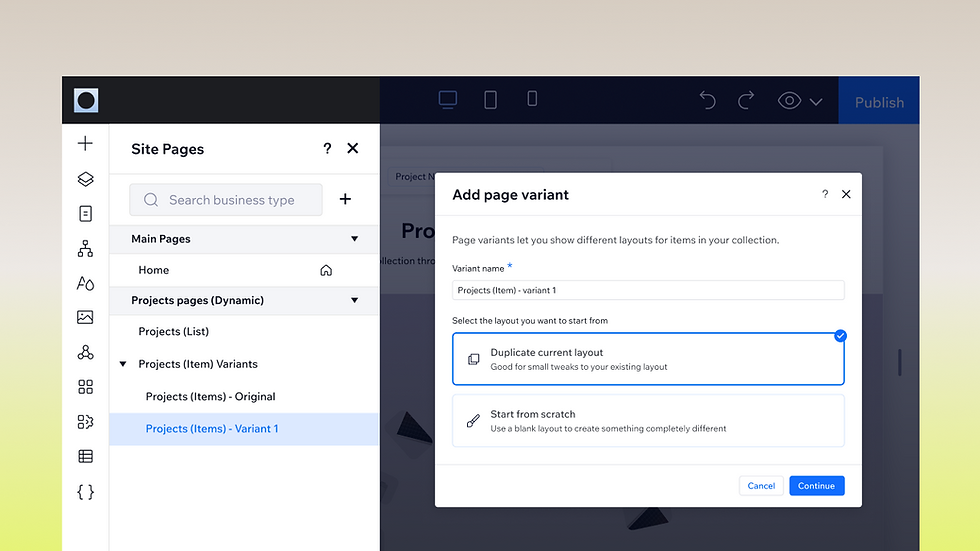980x551 pixels.
Task: Close the Add page variant dialog
Action: 846,194
